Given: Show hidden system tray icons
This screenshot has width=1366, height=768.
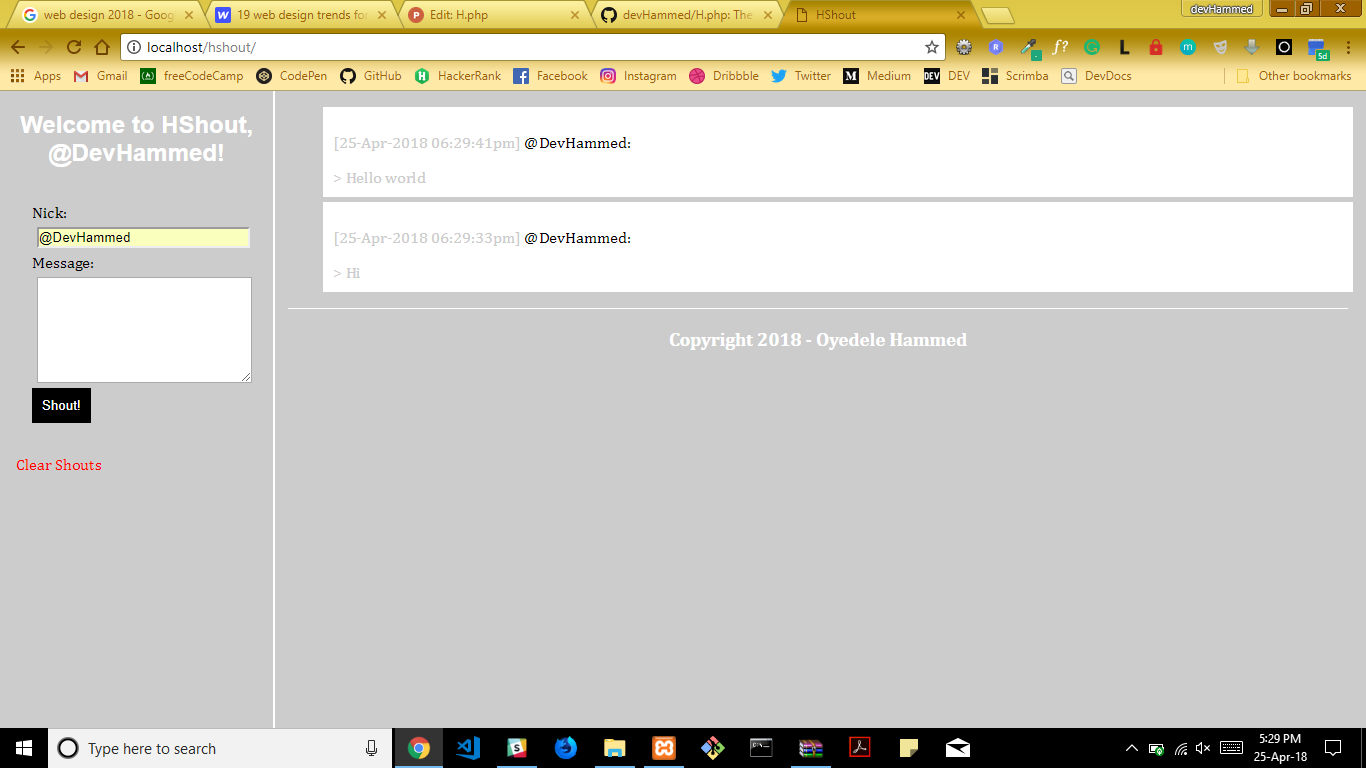Looking at the screenshot, I should coord(1132,748).
